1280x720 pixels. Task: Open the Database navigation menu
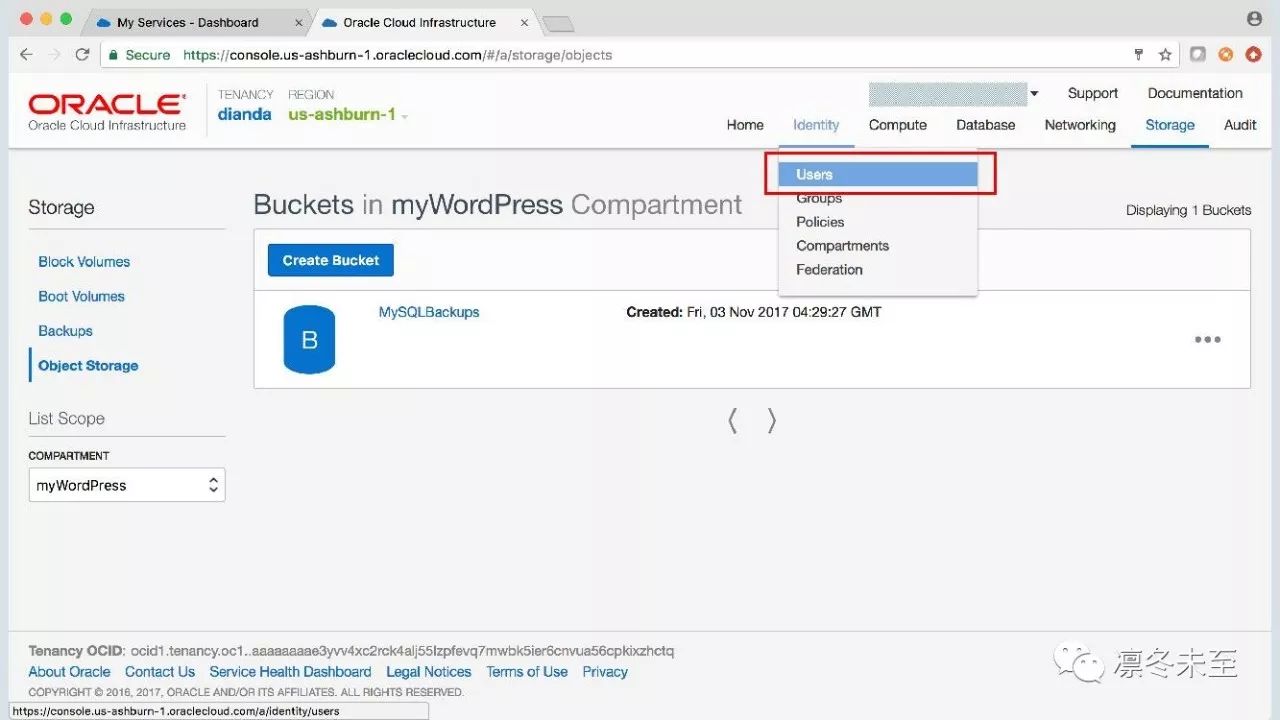click(986, 125)
